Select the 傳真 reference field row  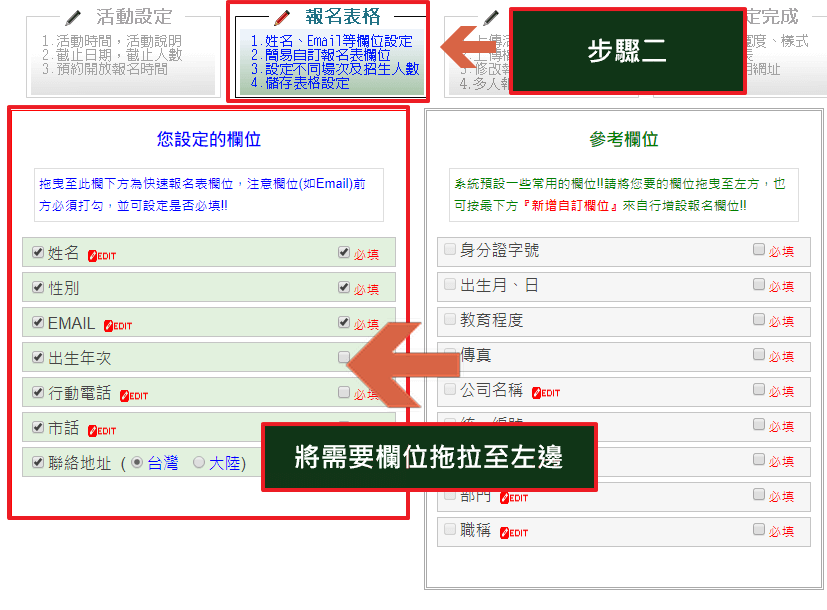click(x=624, y=356)
